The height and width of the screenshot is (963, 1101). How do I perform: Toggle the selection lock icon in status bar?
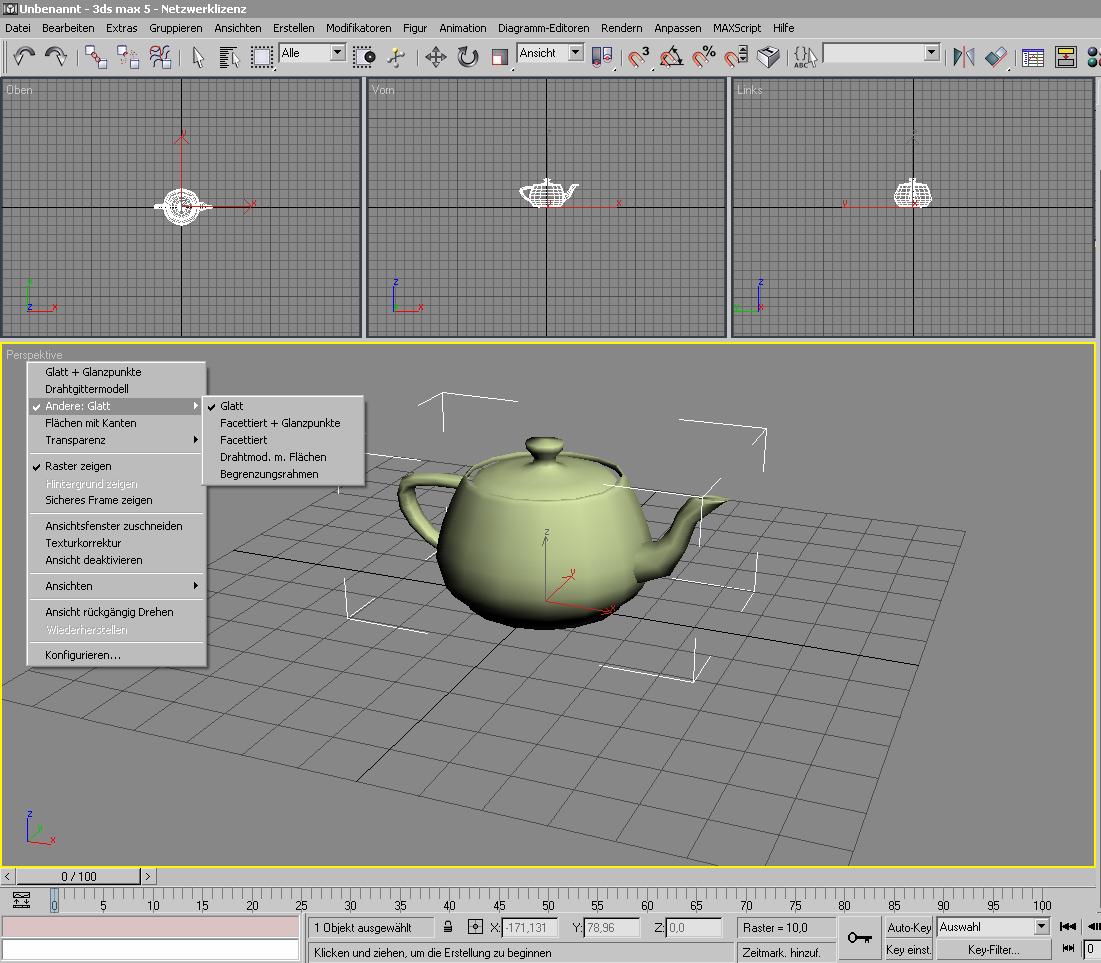point(448,926)
